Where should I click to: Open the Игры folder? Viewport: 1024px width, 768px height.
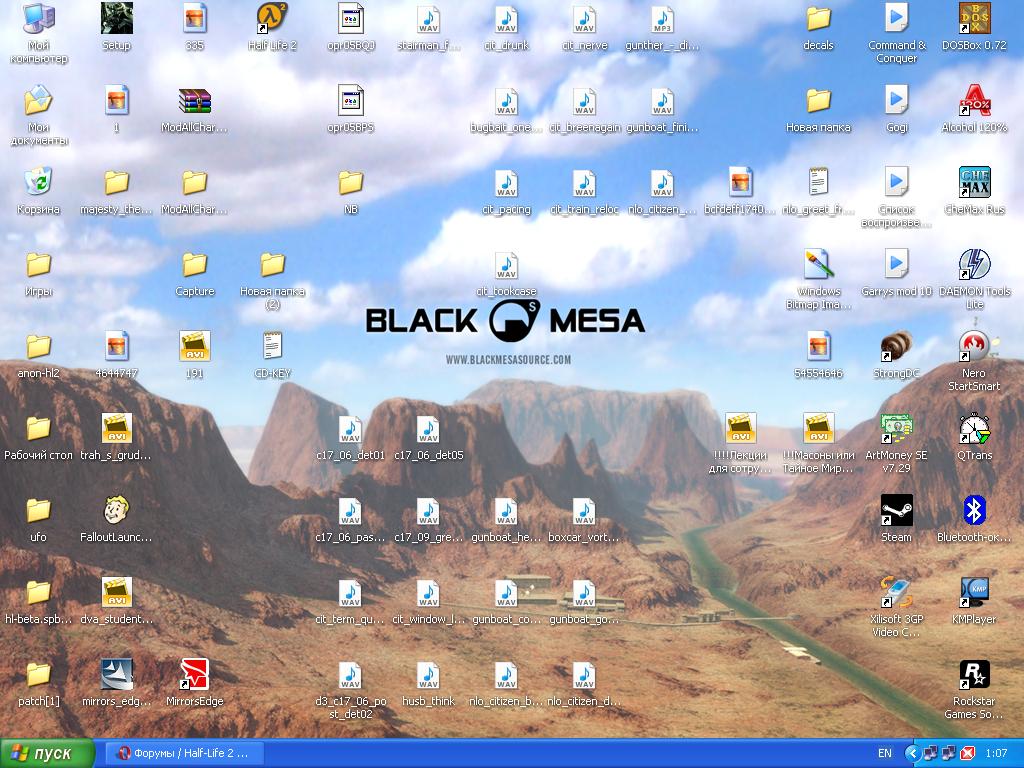39,264
